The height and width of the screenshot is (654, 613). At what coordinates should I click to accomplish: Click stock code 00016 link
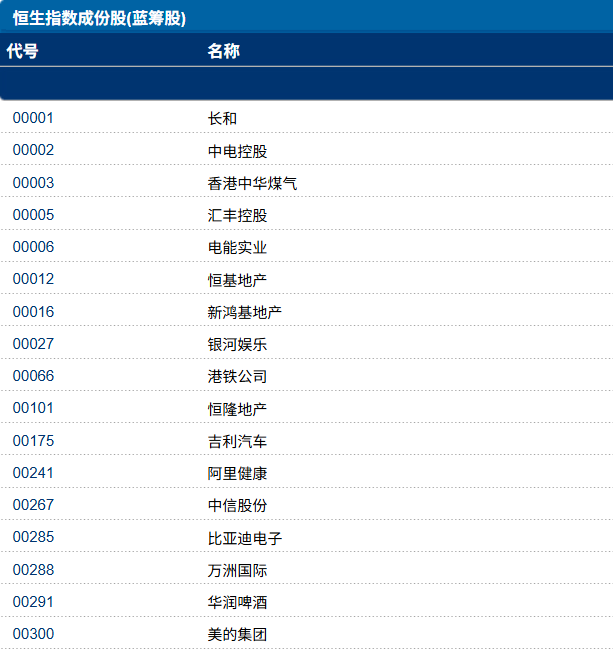click(33, 312)
